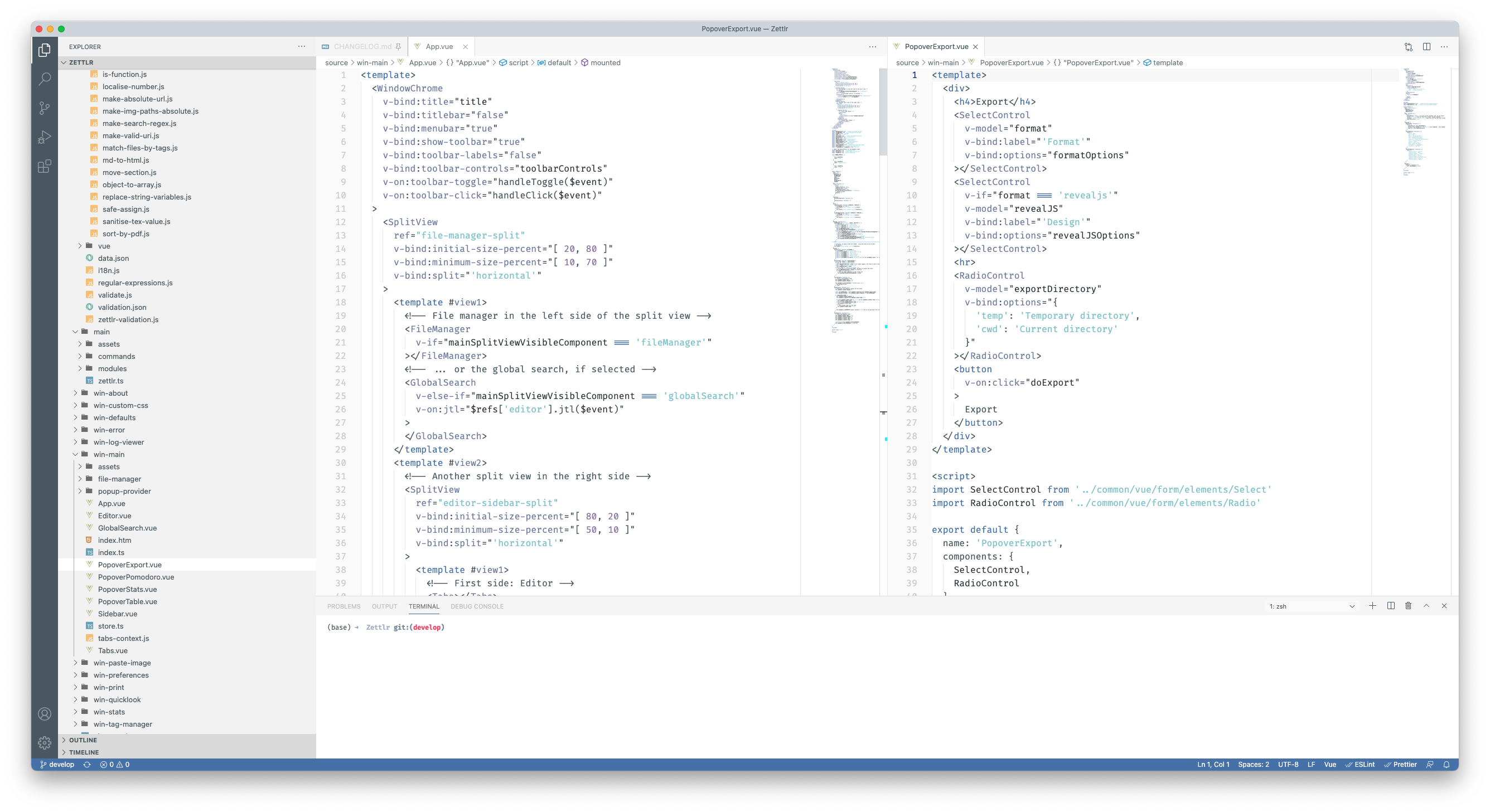Toggle the Prettier status bar item
Viewport: 1490px width, 812px height.
click(x=1400, y=764)
